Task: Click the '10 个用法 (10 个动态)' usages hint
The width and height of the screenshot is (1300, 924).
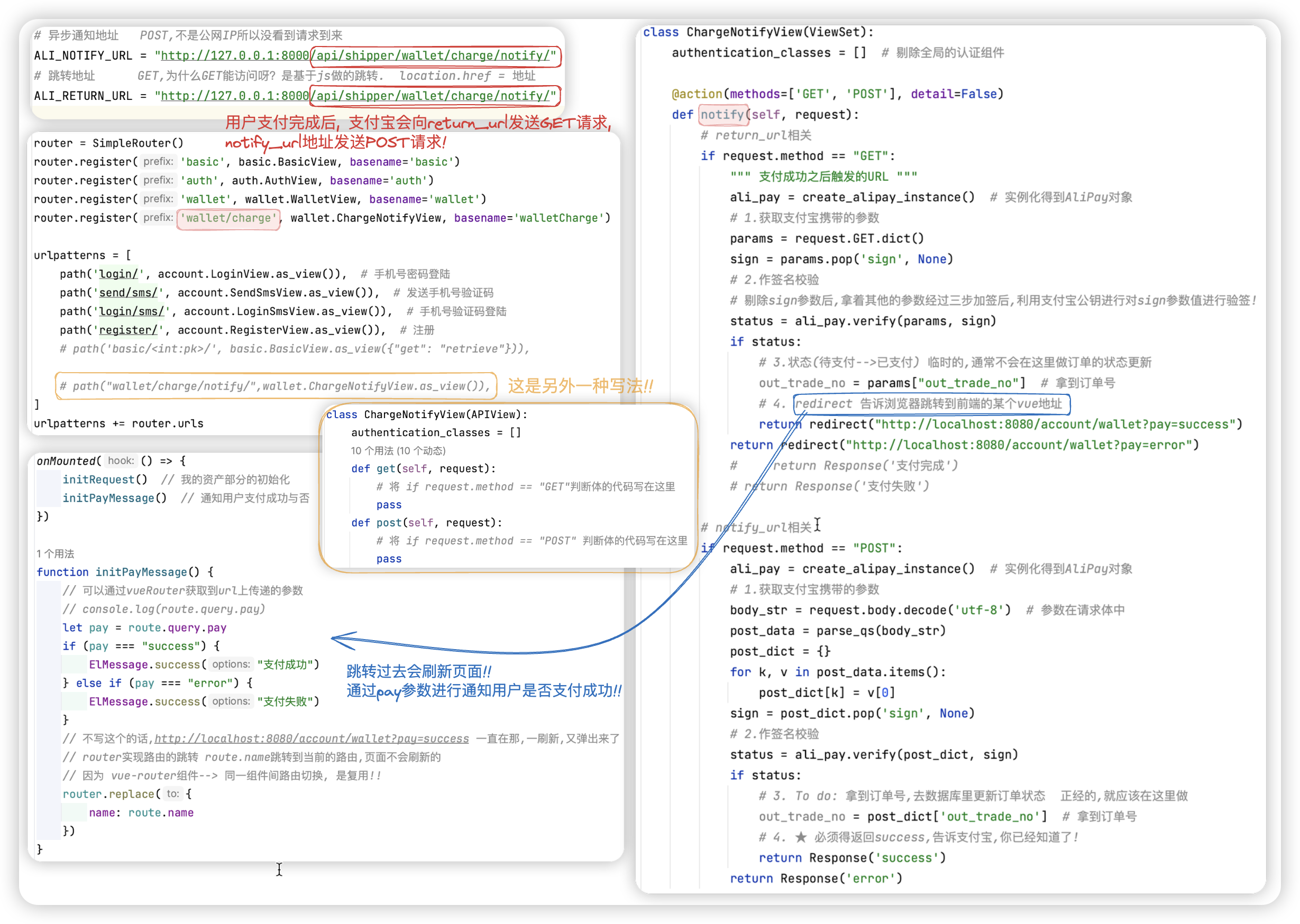Action: point(398,451)
